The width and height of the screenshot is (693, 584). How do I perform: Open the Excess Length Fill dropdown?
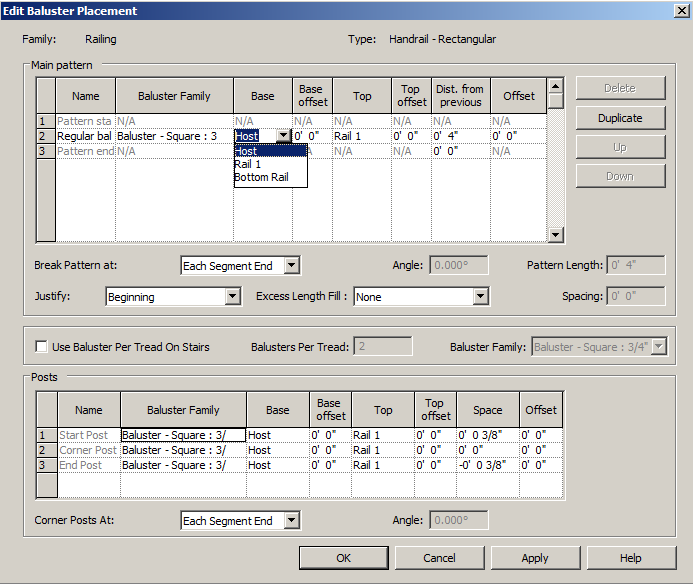(480, 297)
